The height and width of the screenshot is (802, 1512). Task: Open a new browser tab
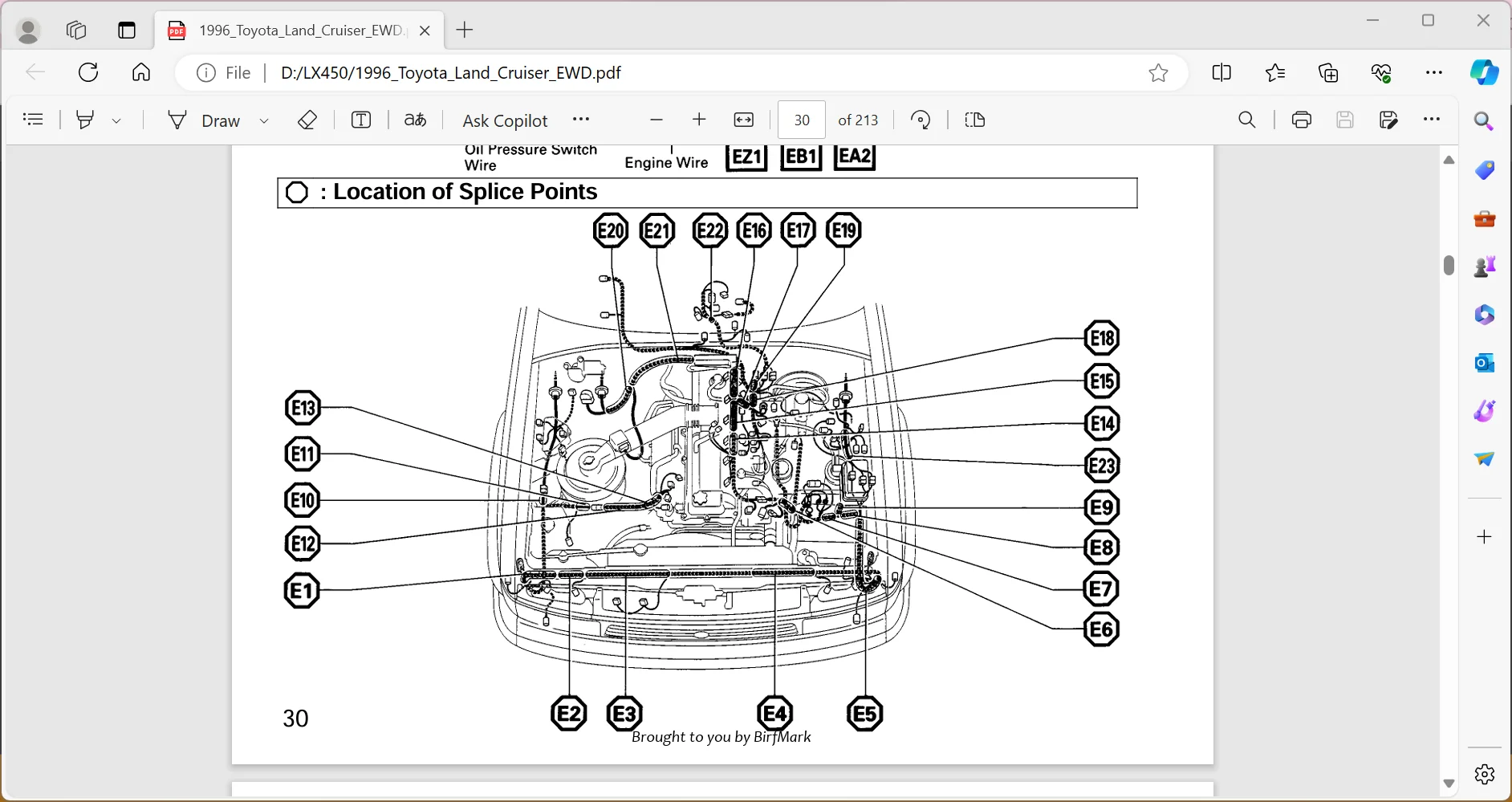point(465,31)
